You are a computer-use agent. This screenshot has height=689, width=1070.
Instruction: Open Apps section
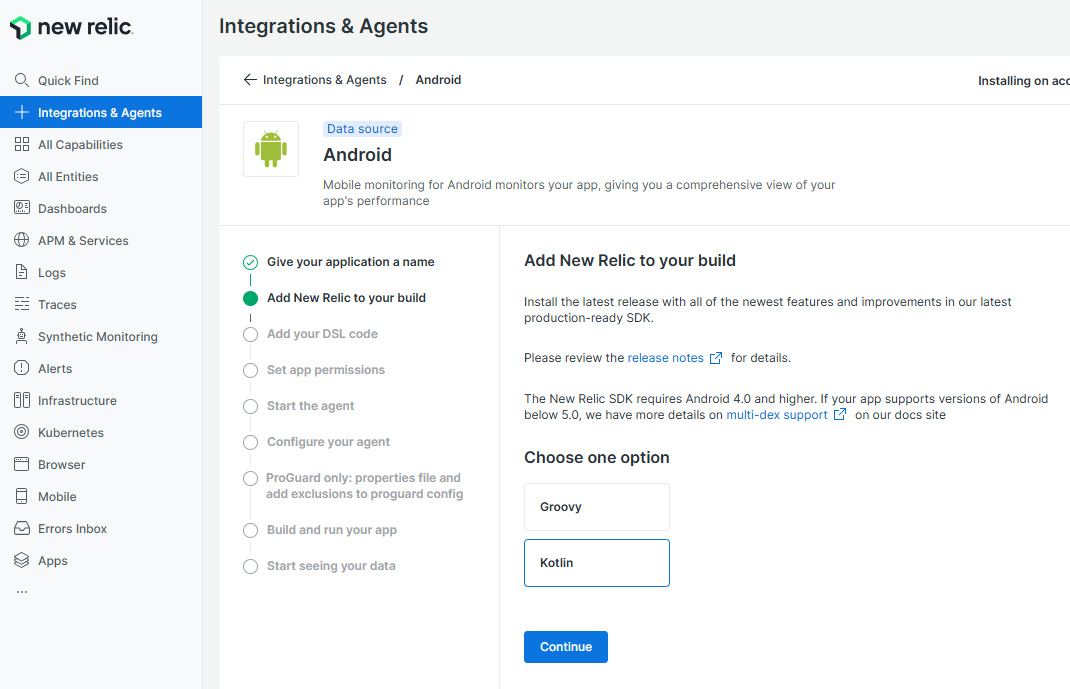coord(101,561)
